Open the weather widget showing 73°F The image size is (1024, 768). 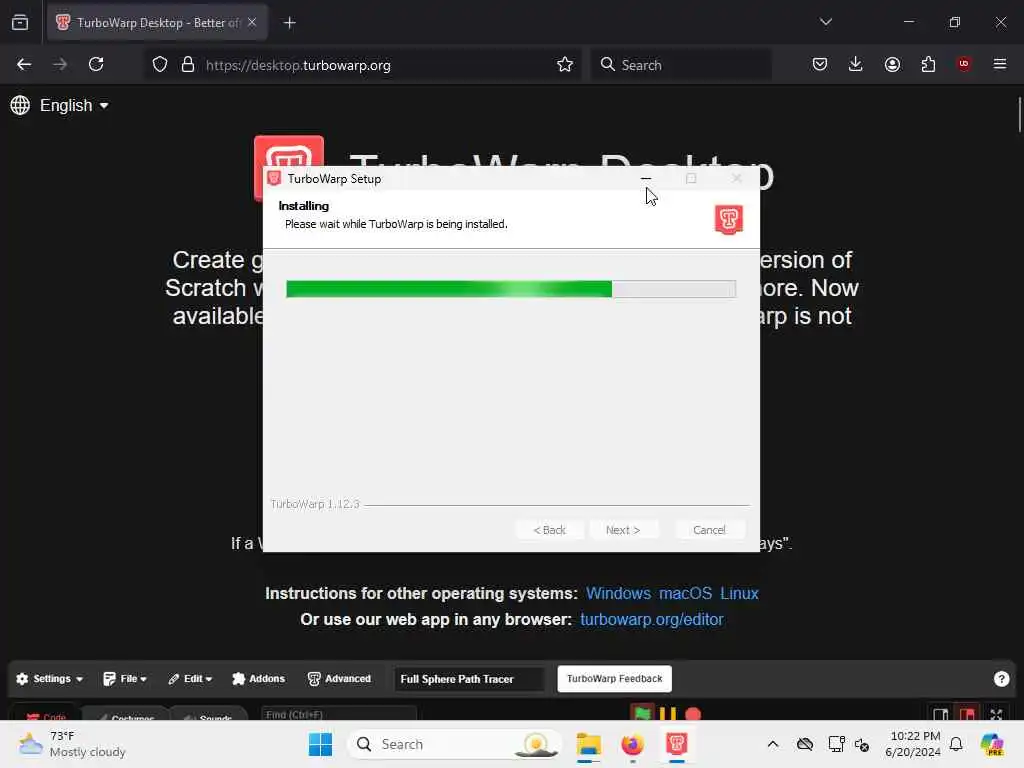coord(72,744)
